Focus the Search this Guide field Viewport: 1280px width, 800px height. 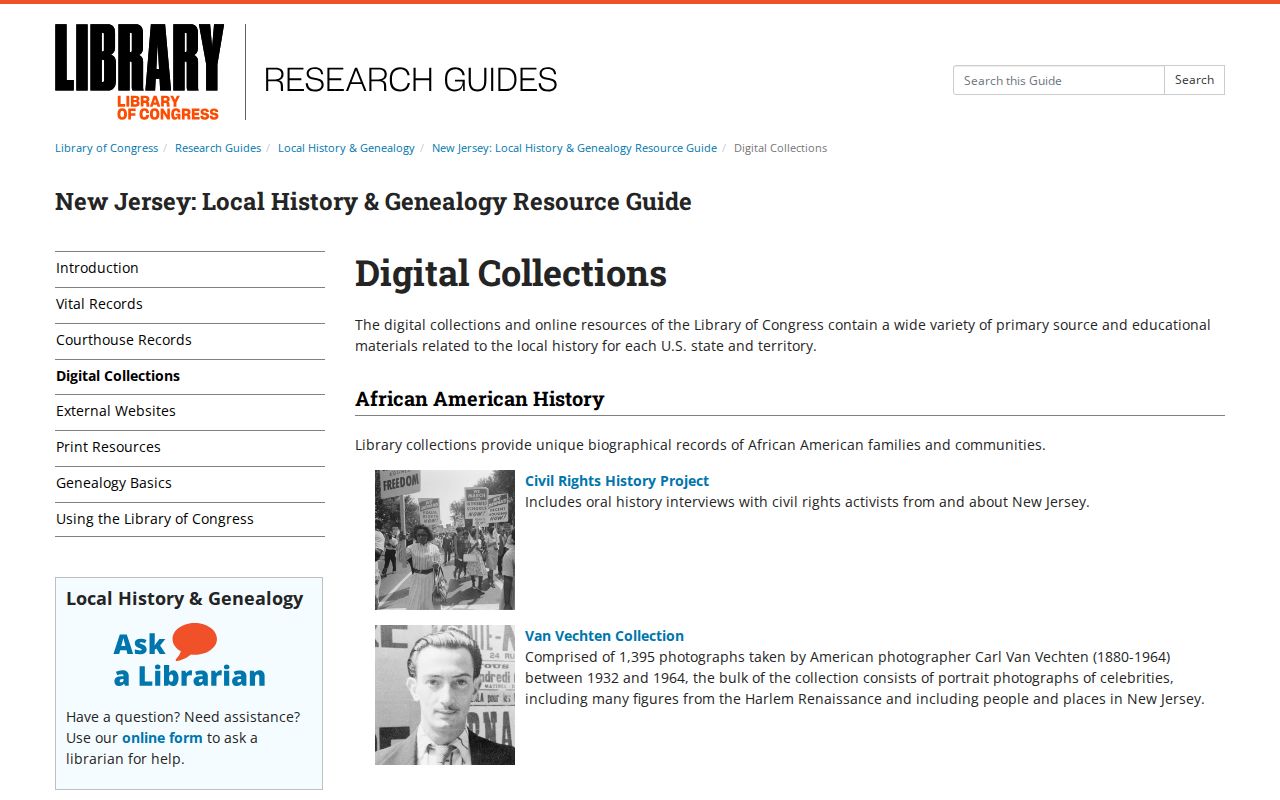tap(1058, 80)
